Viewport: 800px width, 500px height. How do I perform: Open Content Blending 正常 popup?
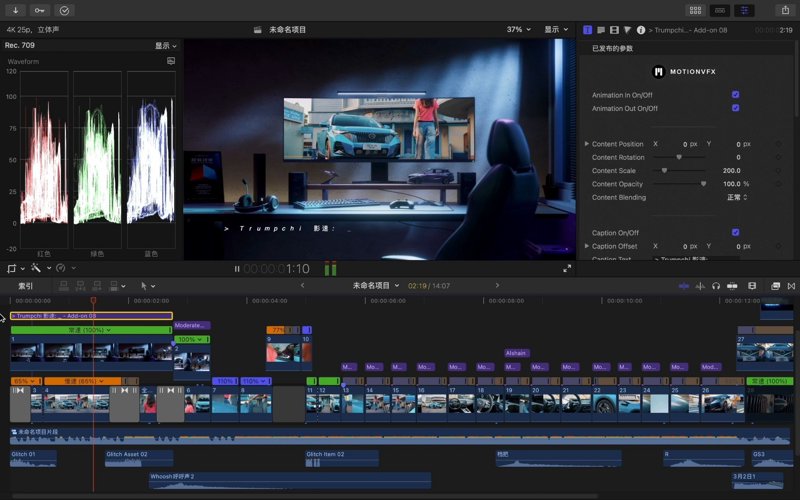pos(737,197)
